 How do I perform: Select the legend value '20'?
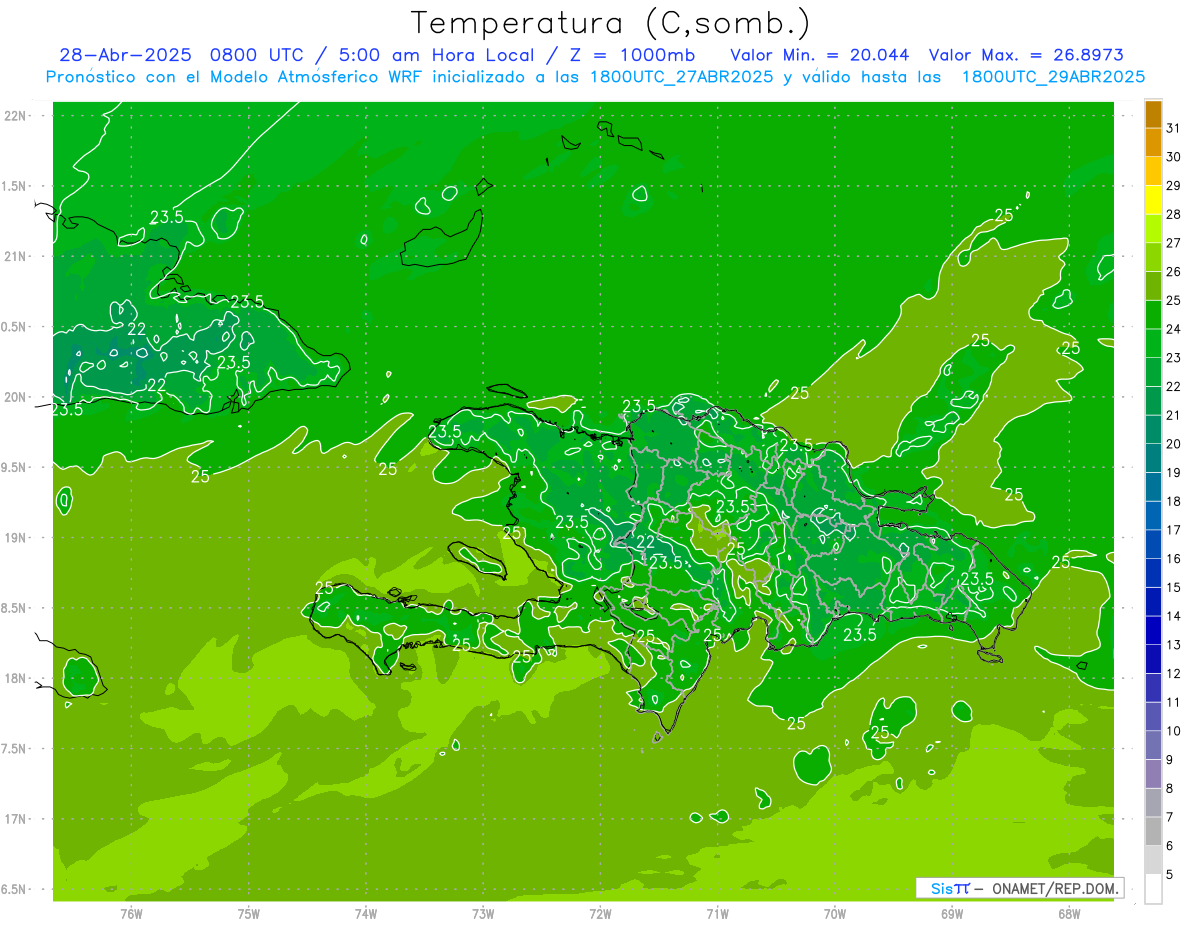coord(1174,444)
